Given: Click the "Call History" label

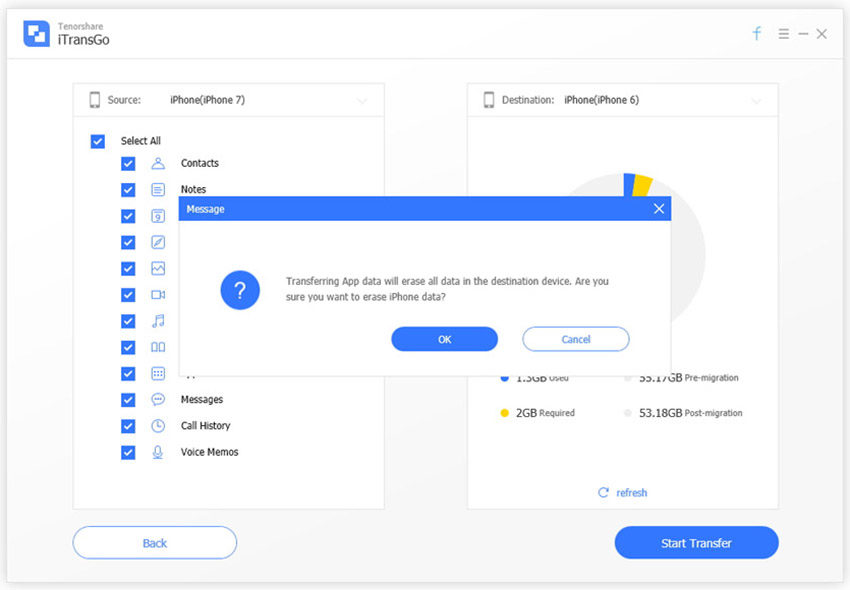Looking at the screenshot, I should (x=205, y=426).
